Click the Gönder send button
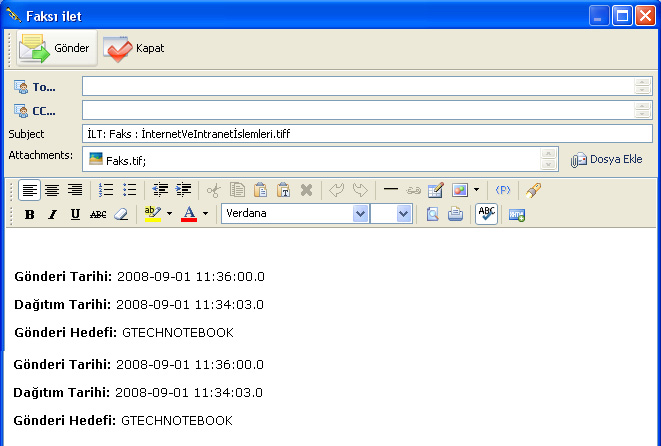Screen dimensions: 661x446 (55, 48)
